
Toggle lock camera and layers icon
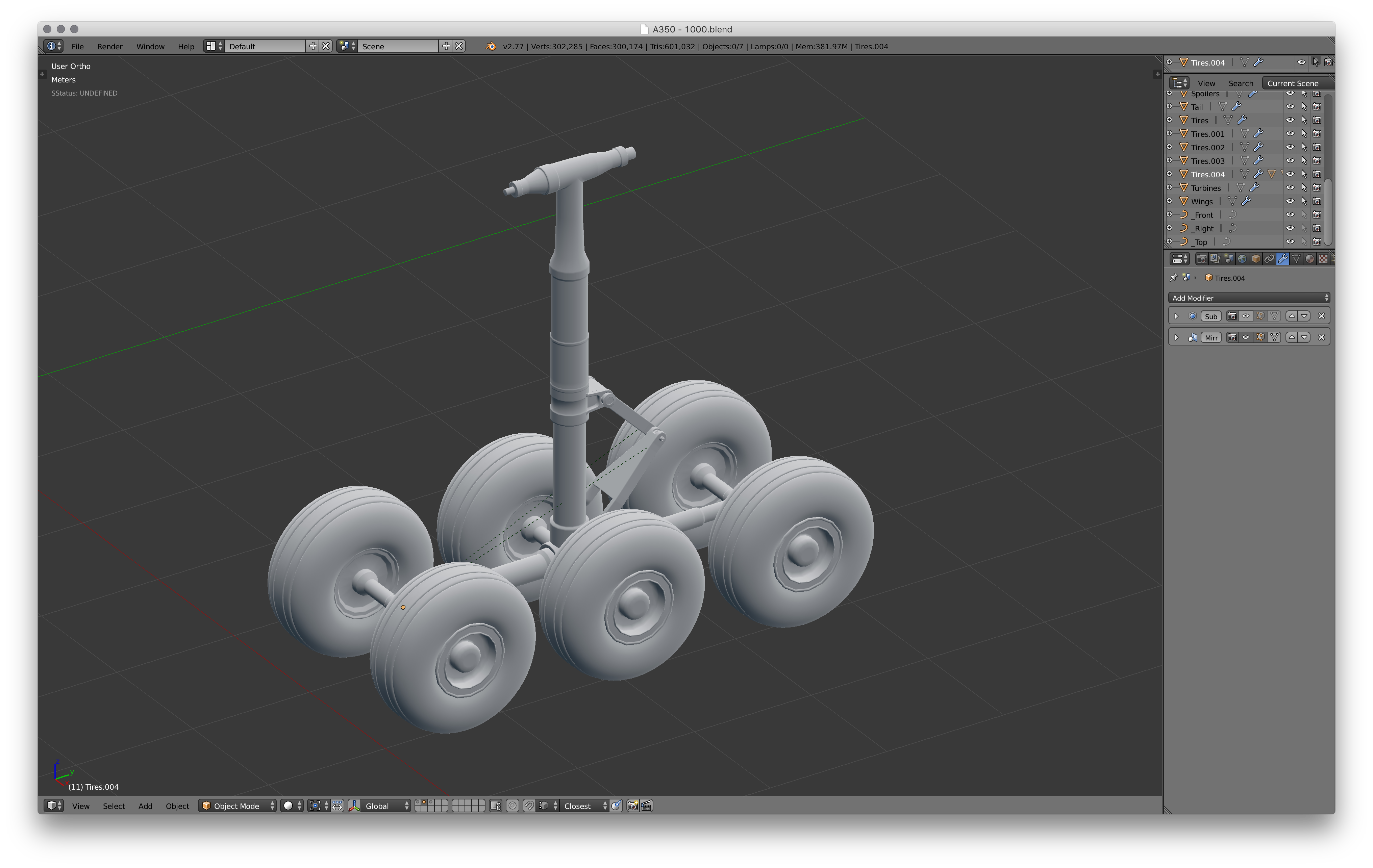coord(496,805)
